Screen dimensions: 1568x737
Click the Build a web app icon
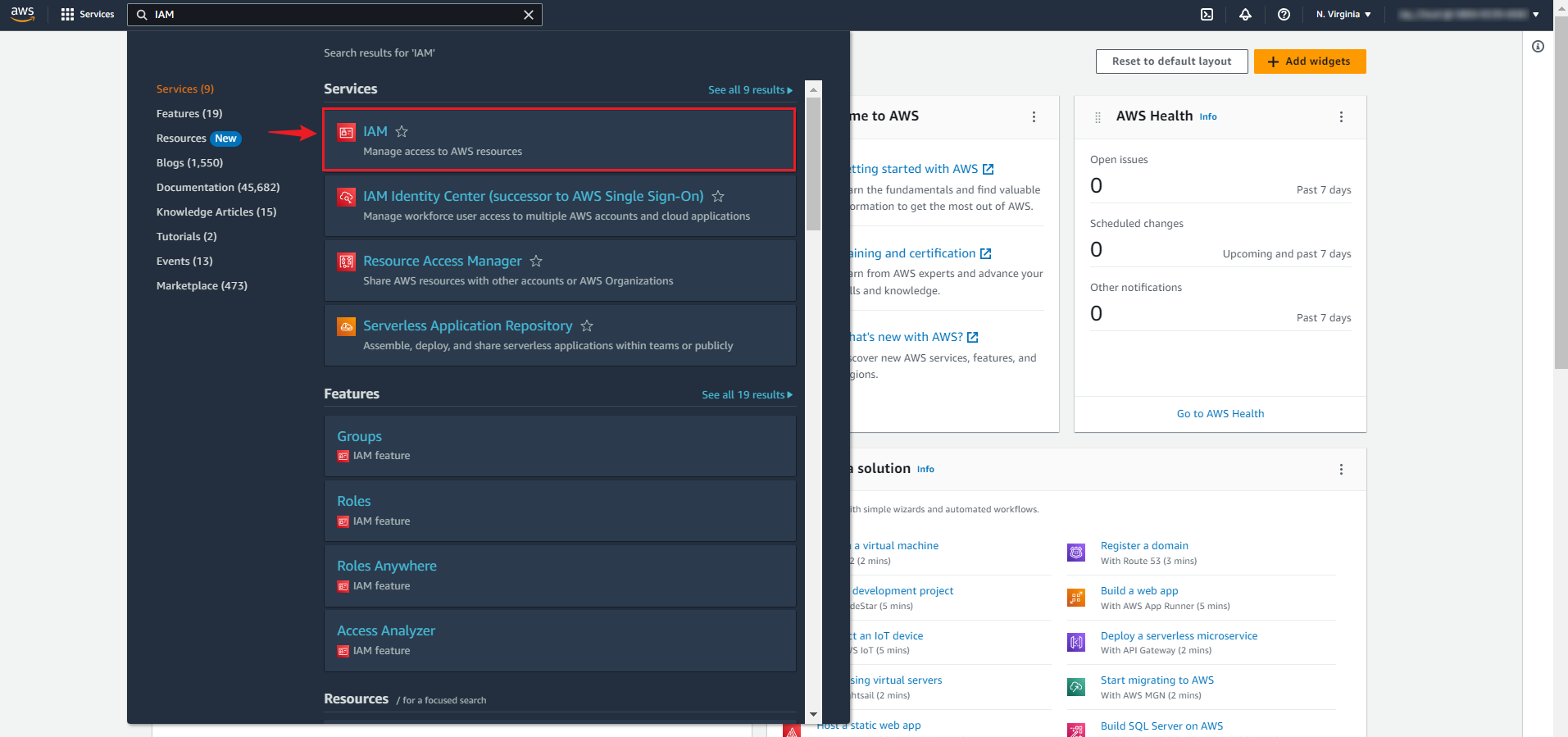1076,598
